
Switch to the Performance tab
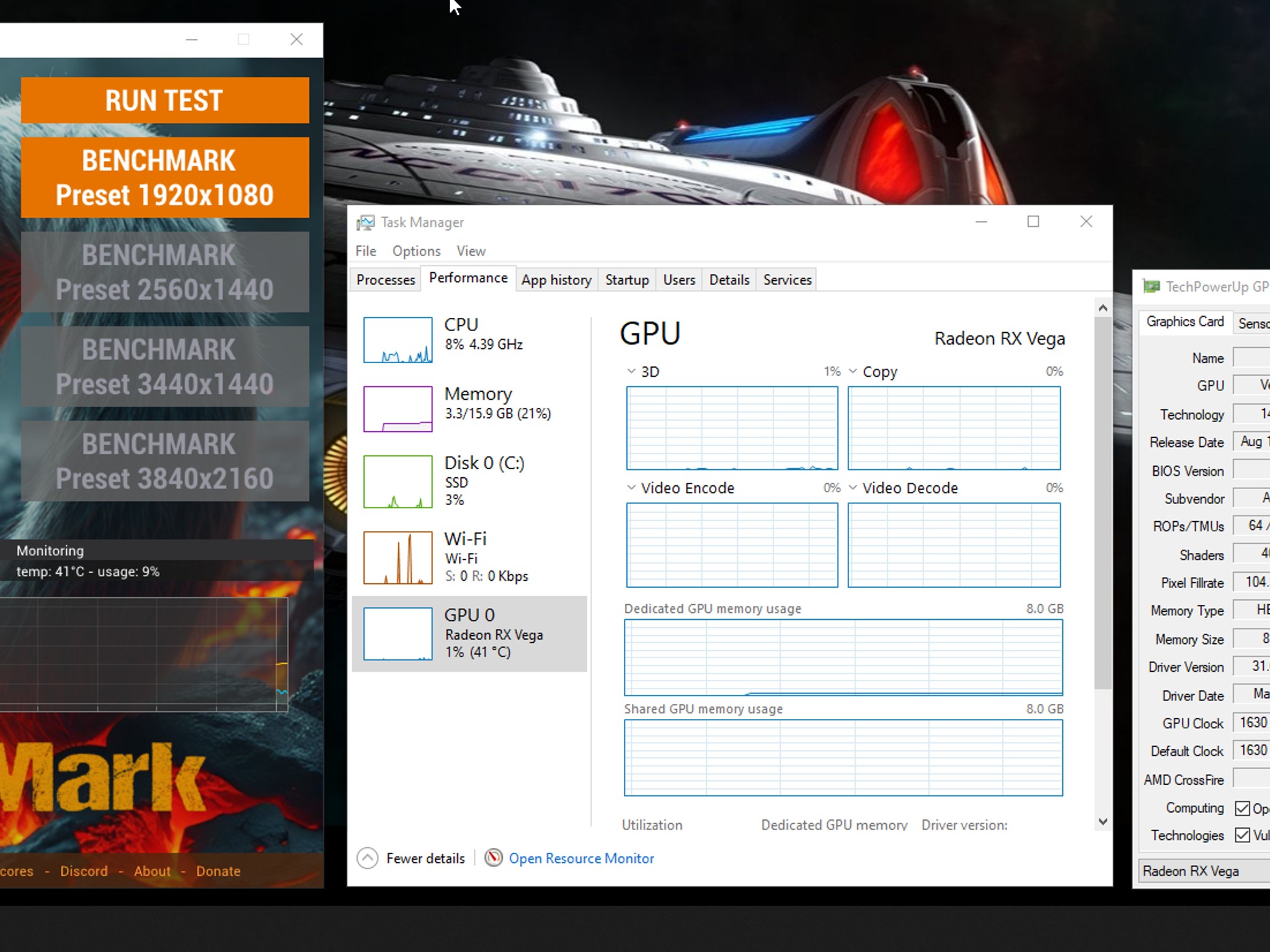[x=468, y=278]
